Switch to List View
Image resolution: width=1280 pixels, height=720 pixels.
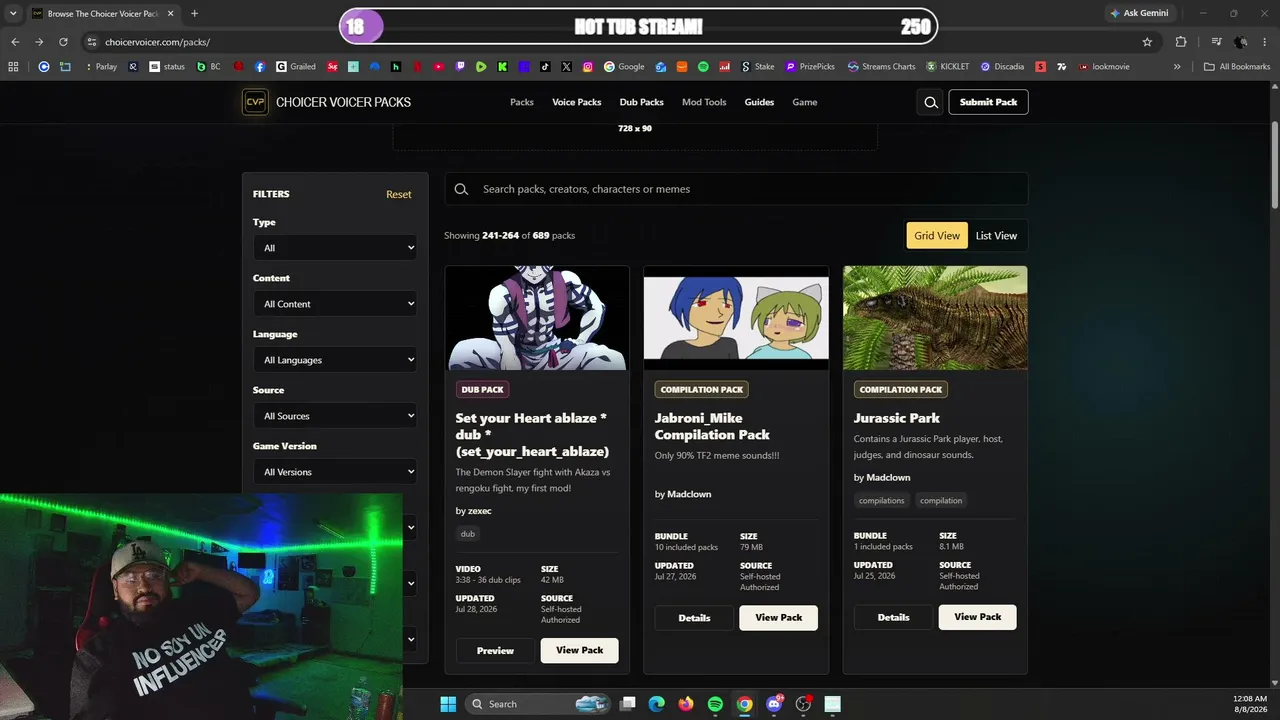tap(996, 235)
